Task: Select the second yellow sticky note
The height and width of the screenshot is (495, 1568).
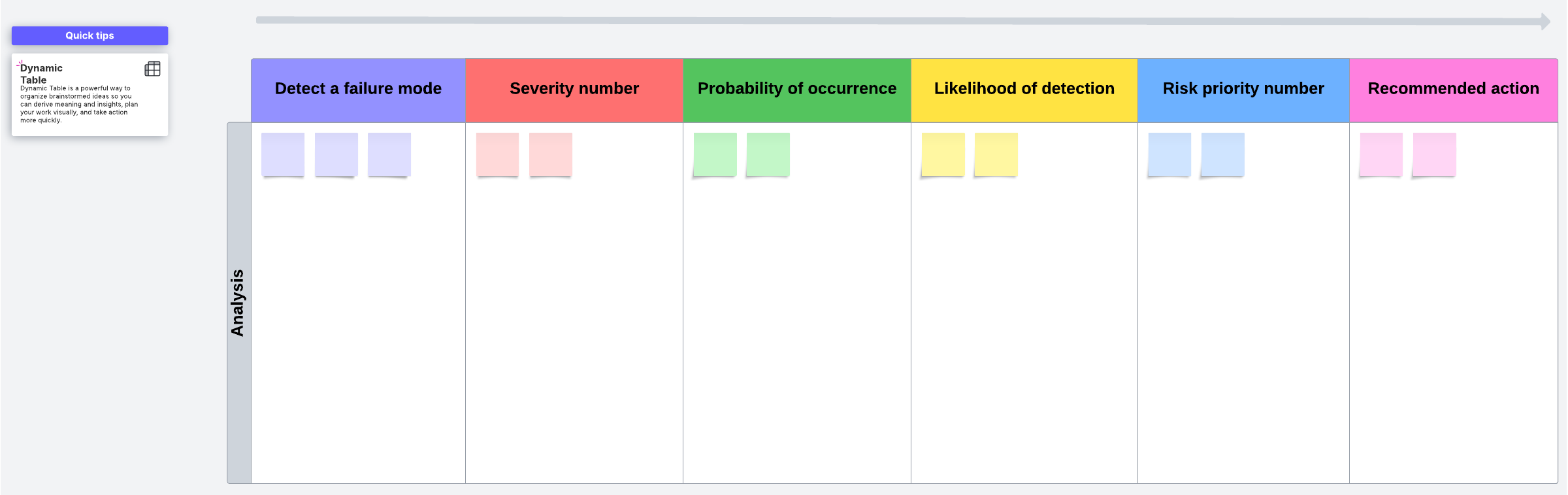Action: tap(996, 154)
